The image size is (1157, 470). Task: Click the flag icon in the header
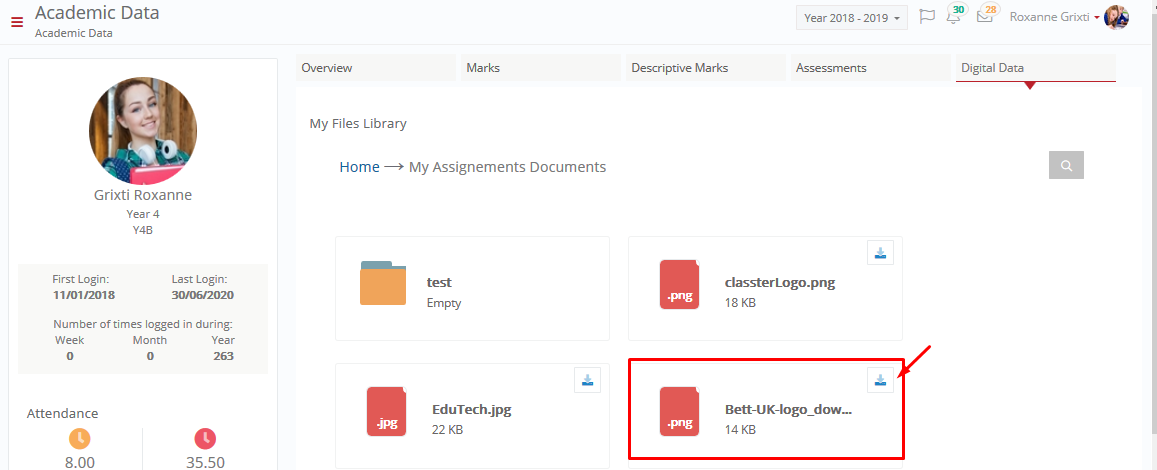click(927, 16)
